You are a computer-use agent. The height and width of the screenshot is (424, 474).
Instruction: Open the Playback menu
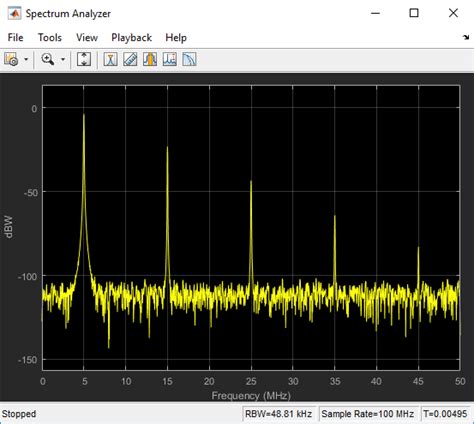click(131, 38)
